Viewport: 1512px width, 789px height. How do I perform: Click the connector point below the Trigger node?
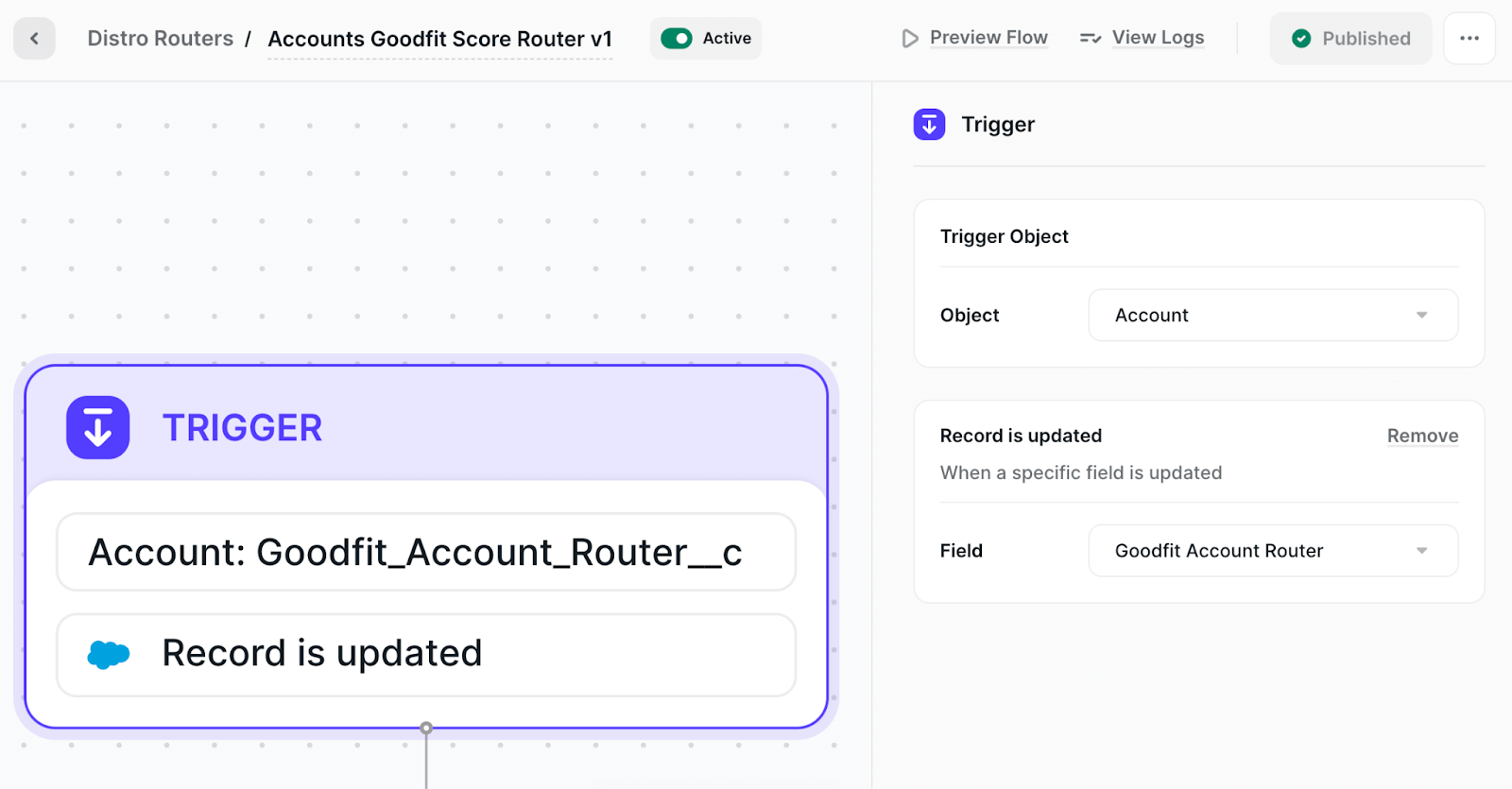426,729
